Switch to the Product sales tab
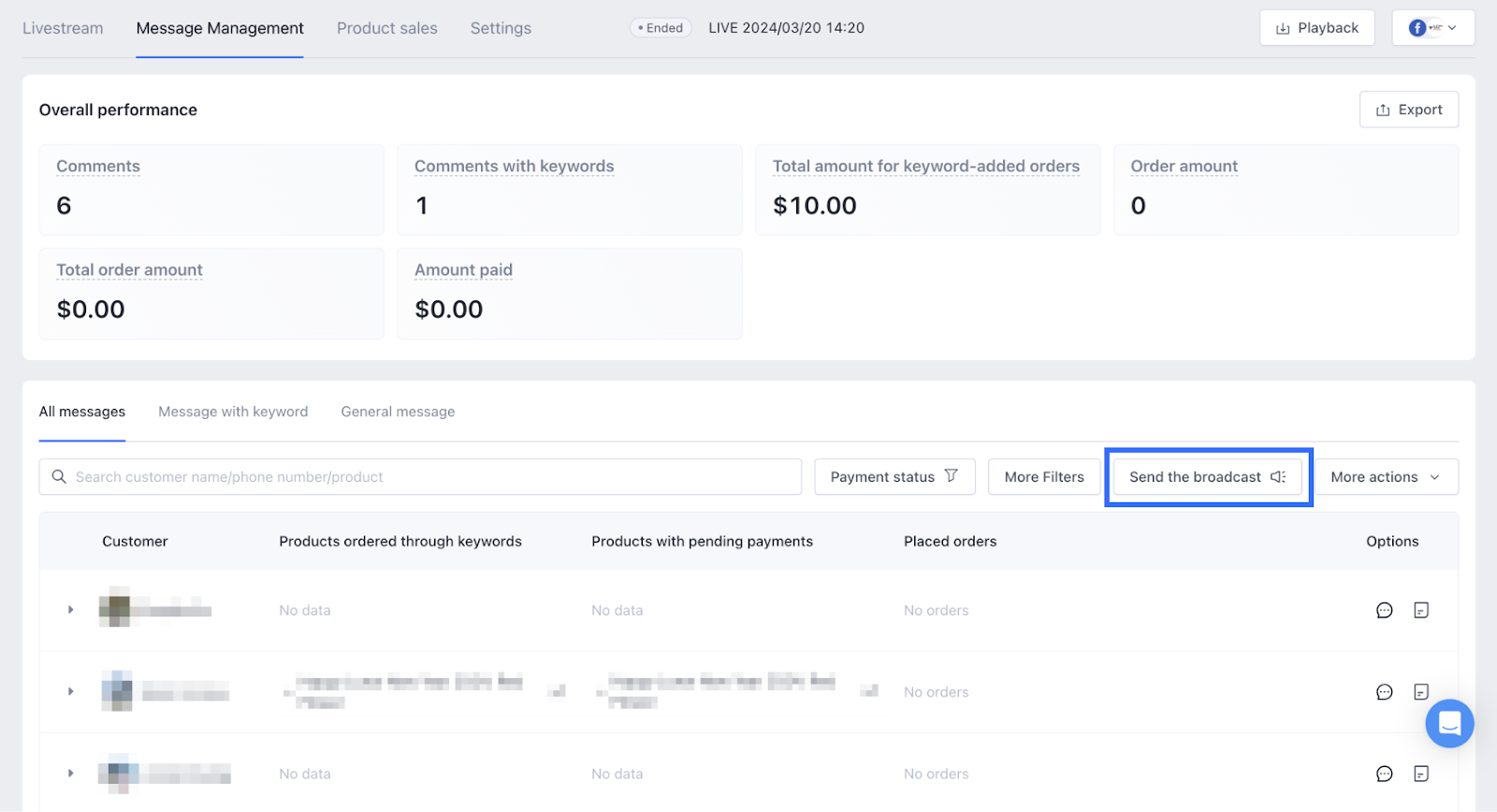The height and width of the screenshot is (812, 1497). pyautogui.click(x=387, y=28)
